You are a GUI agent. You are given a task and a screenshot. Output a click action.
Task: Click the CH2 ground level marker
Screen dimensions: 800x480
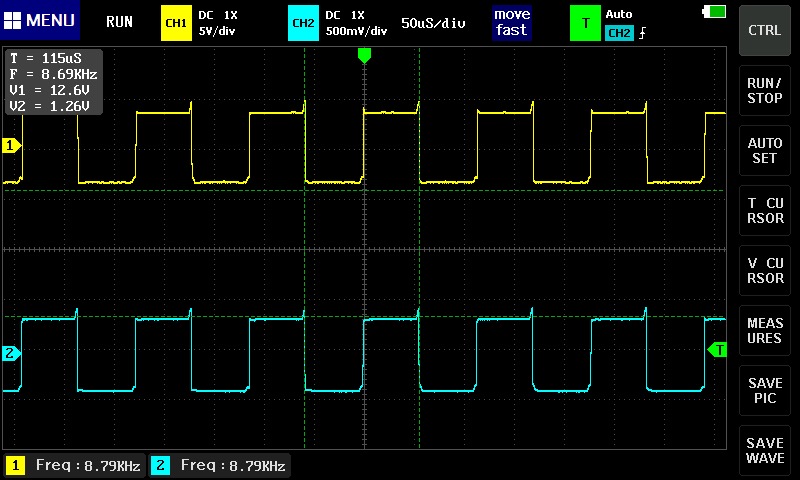(12, 354)
